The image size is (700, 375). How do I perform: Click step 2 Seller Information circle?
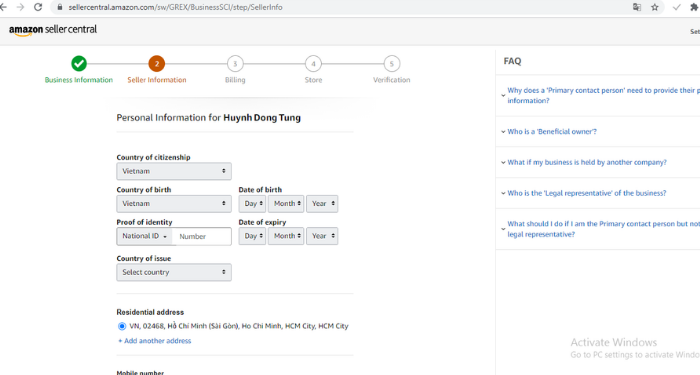pos(157,64)
